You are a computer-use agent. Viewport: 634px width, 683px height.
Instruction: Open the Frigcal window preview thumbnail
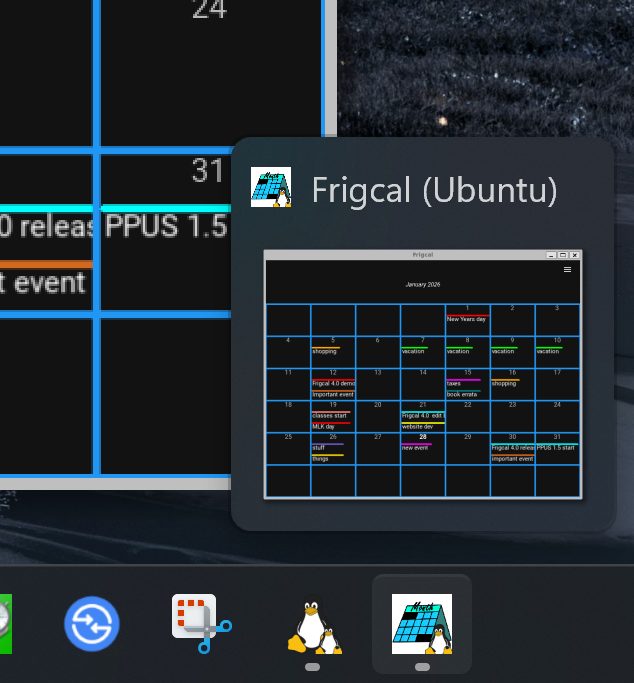pyautogui.click(x=423, y=374)
